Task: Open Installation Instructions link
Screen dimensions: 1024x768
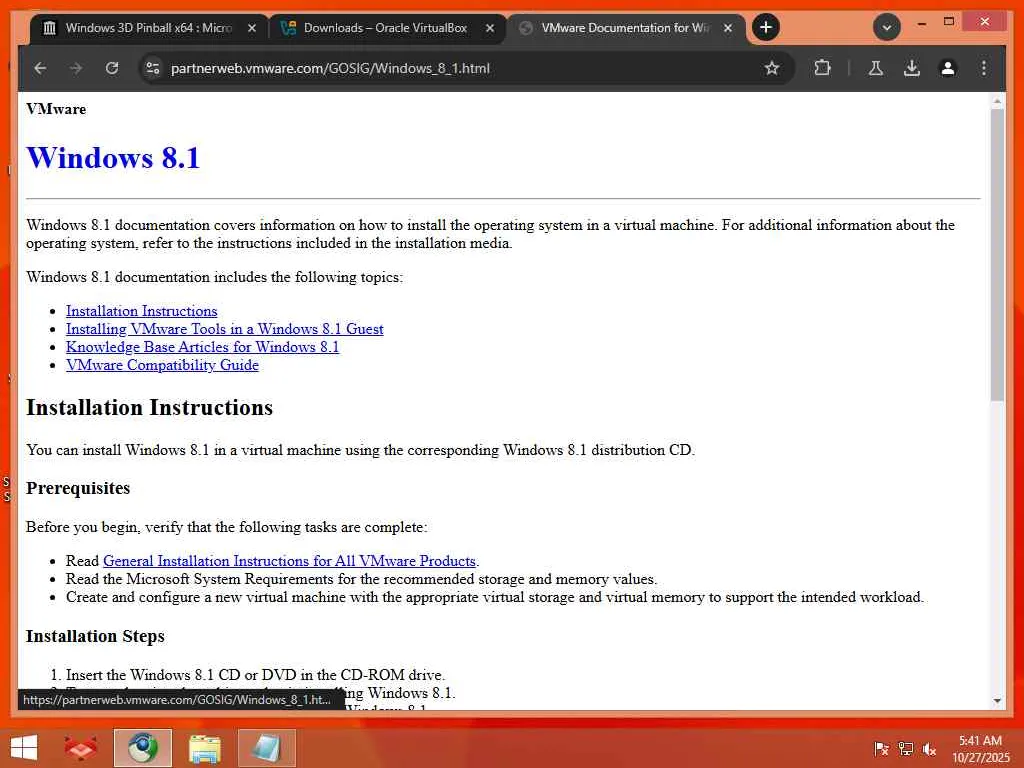Action: coord(142,311)
